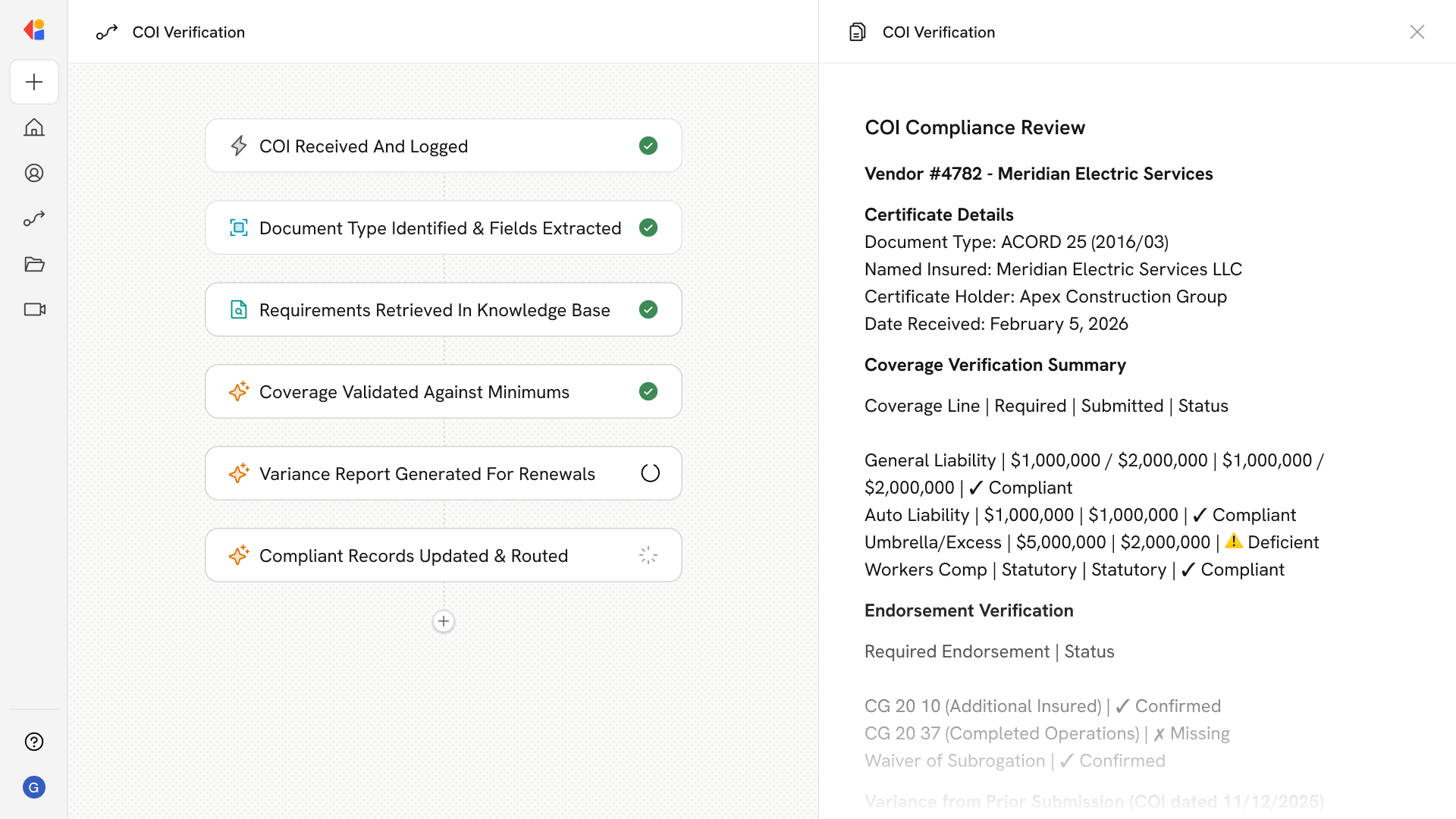Open the user profile icon in the sidebar
The image size is (1456, 819).
[34, 173]
